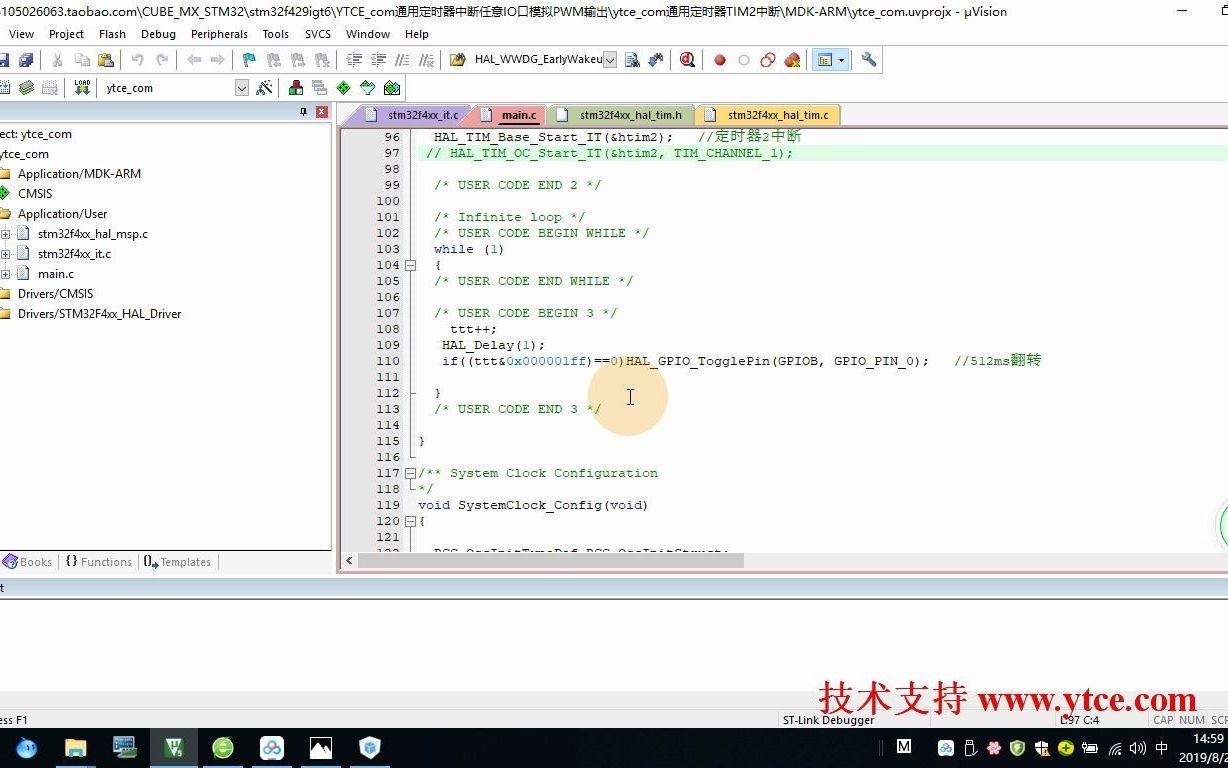This screenshot has height=768, width=1228.
Task: Enable or disable the current breakpoint
Action: 745,60
